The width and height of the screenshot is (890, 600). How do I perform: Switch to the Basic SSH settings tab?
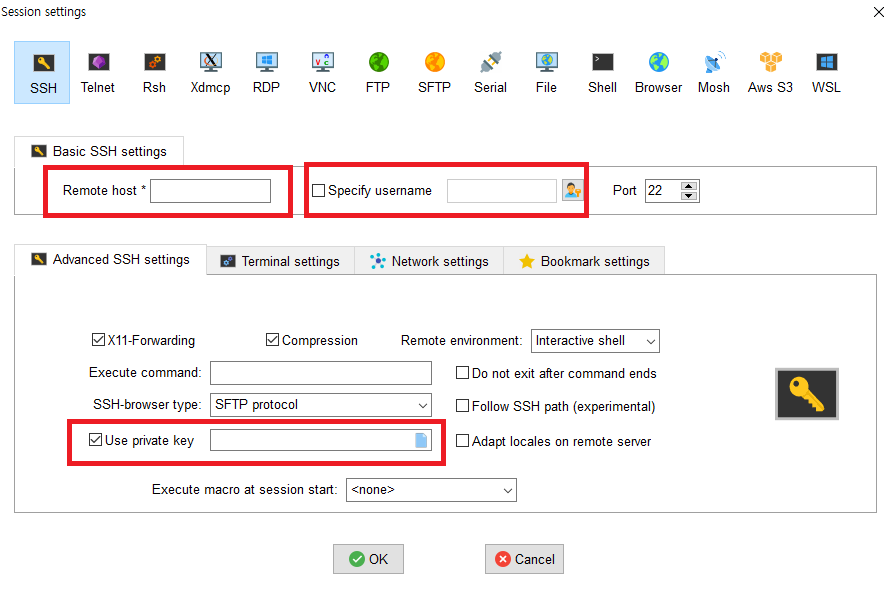(x=99, y=152)
